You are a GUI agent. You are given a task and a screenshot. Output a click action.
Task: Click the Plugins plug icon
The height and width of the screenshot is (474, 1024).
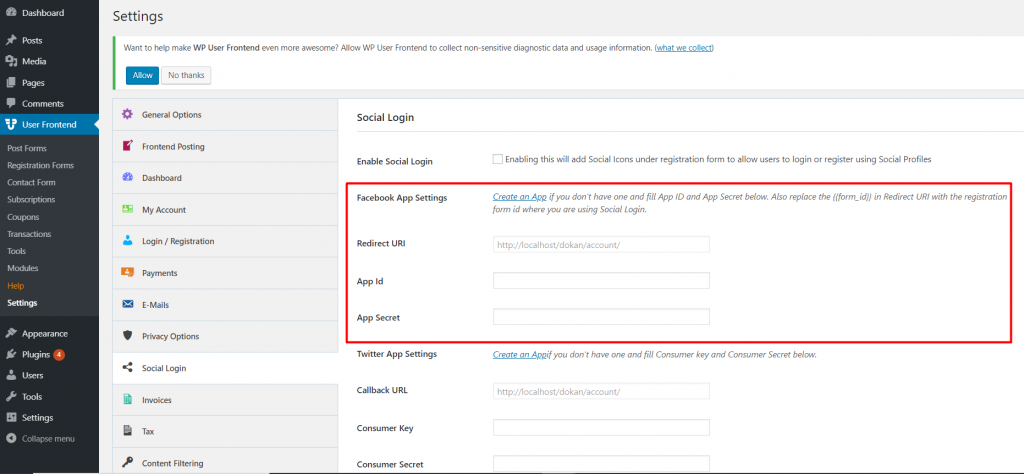10,355
